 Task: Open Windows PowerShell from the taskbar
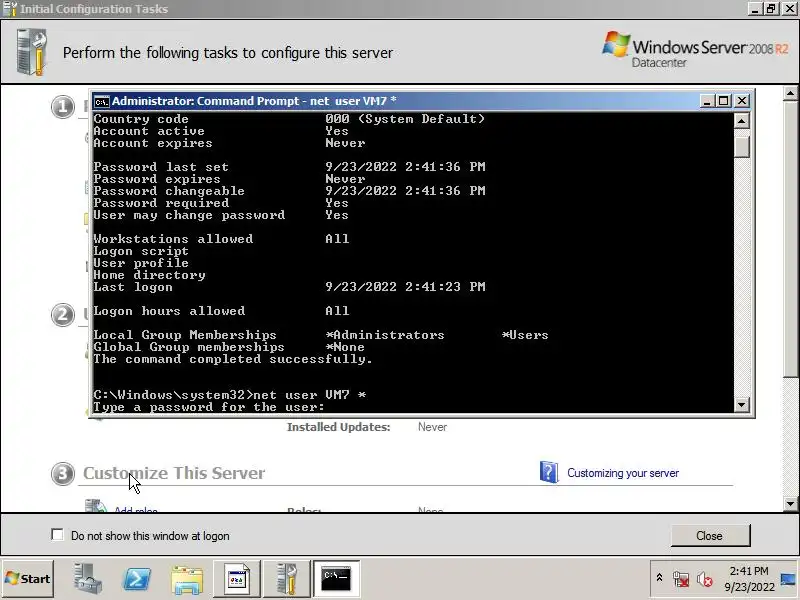point(137,579)
